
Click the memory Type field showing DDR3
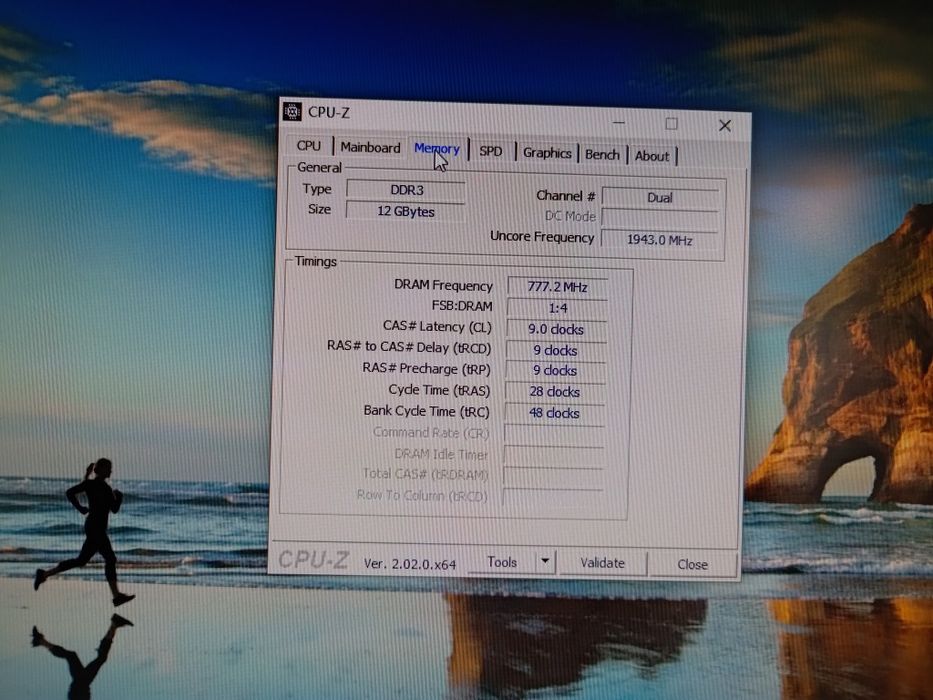click(x=406, y=190)
